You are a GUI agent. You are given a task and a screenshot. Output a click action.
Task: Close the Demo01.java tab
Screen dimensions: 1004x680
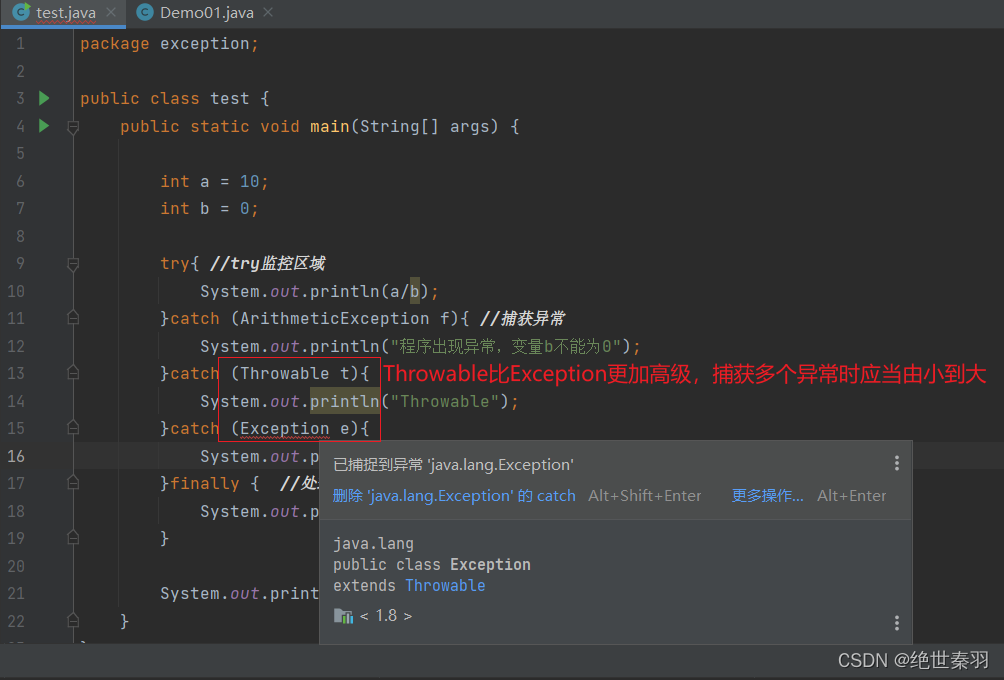click(x=268, y=12)
